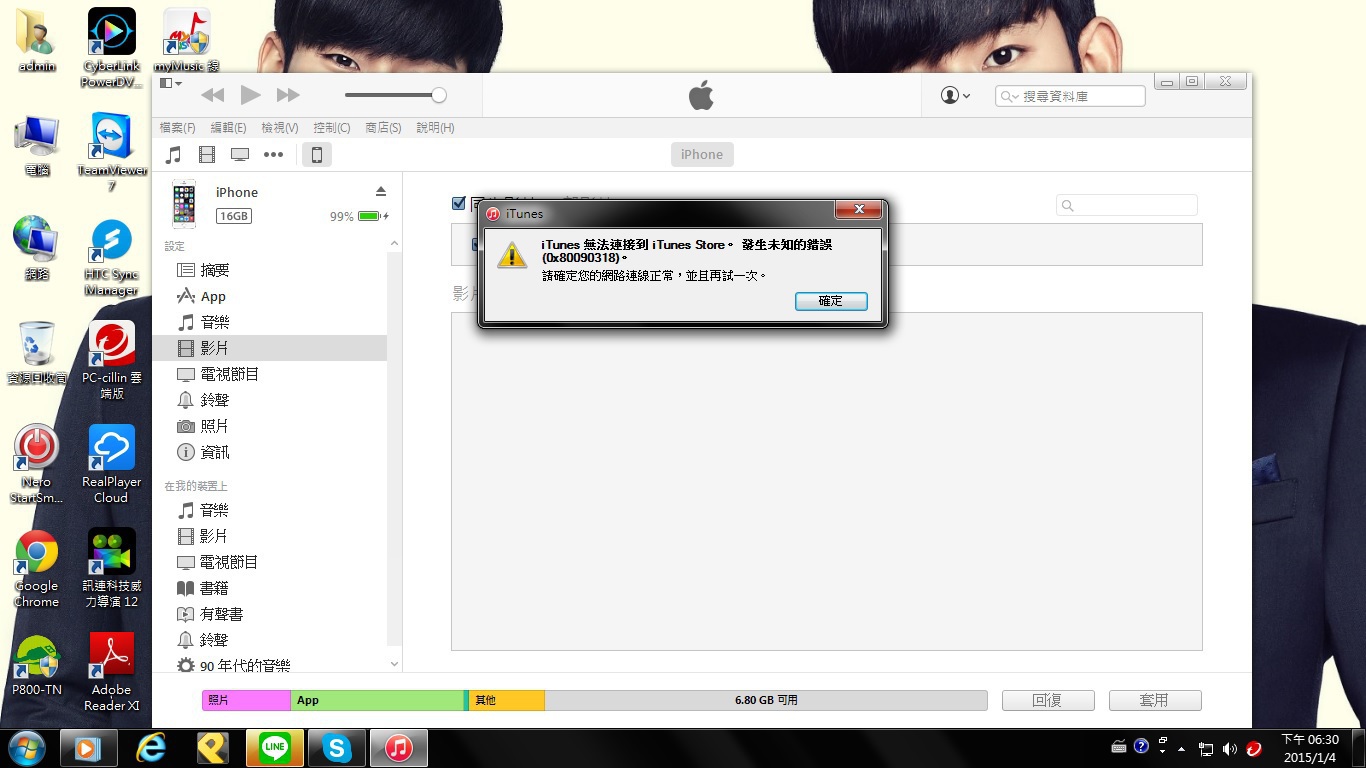Click the 回復 button
The height and width of the screenshot is (768, 1366).
point(1048,700)
